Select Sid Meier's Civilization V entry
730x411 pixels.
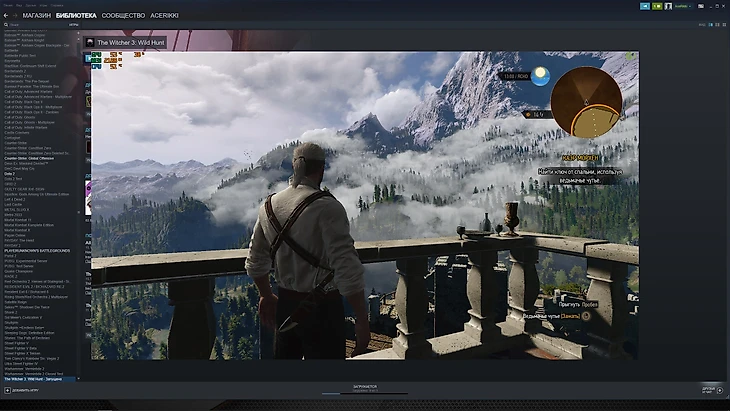point(23,317)
